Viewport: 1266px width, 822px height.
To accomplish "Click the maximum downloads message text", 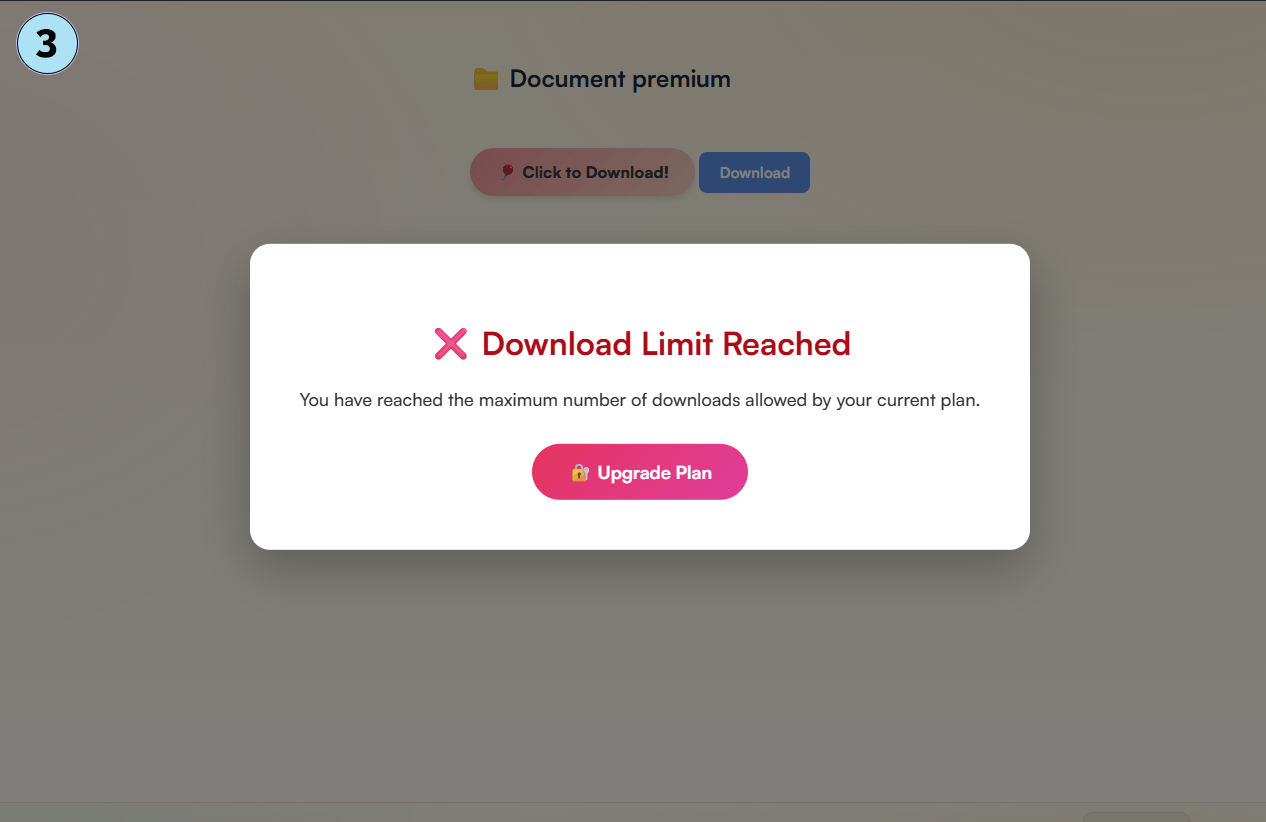I will click(x=640, y=400).
